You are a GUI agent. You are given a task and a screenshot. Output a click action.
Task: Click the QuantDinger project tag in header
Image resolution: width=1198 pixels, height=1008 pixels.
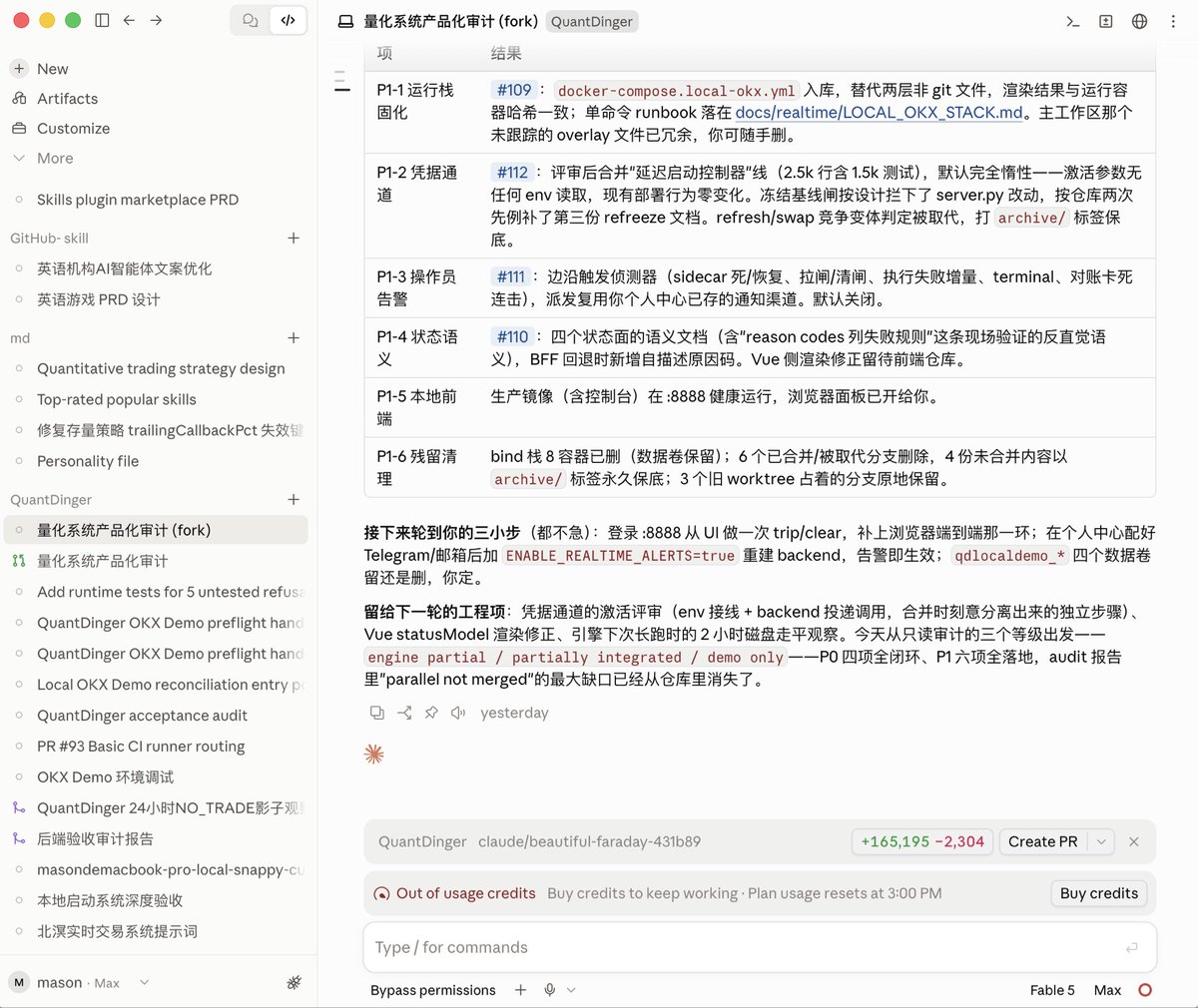click(592, 21)
